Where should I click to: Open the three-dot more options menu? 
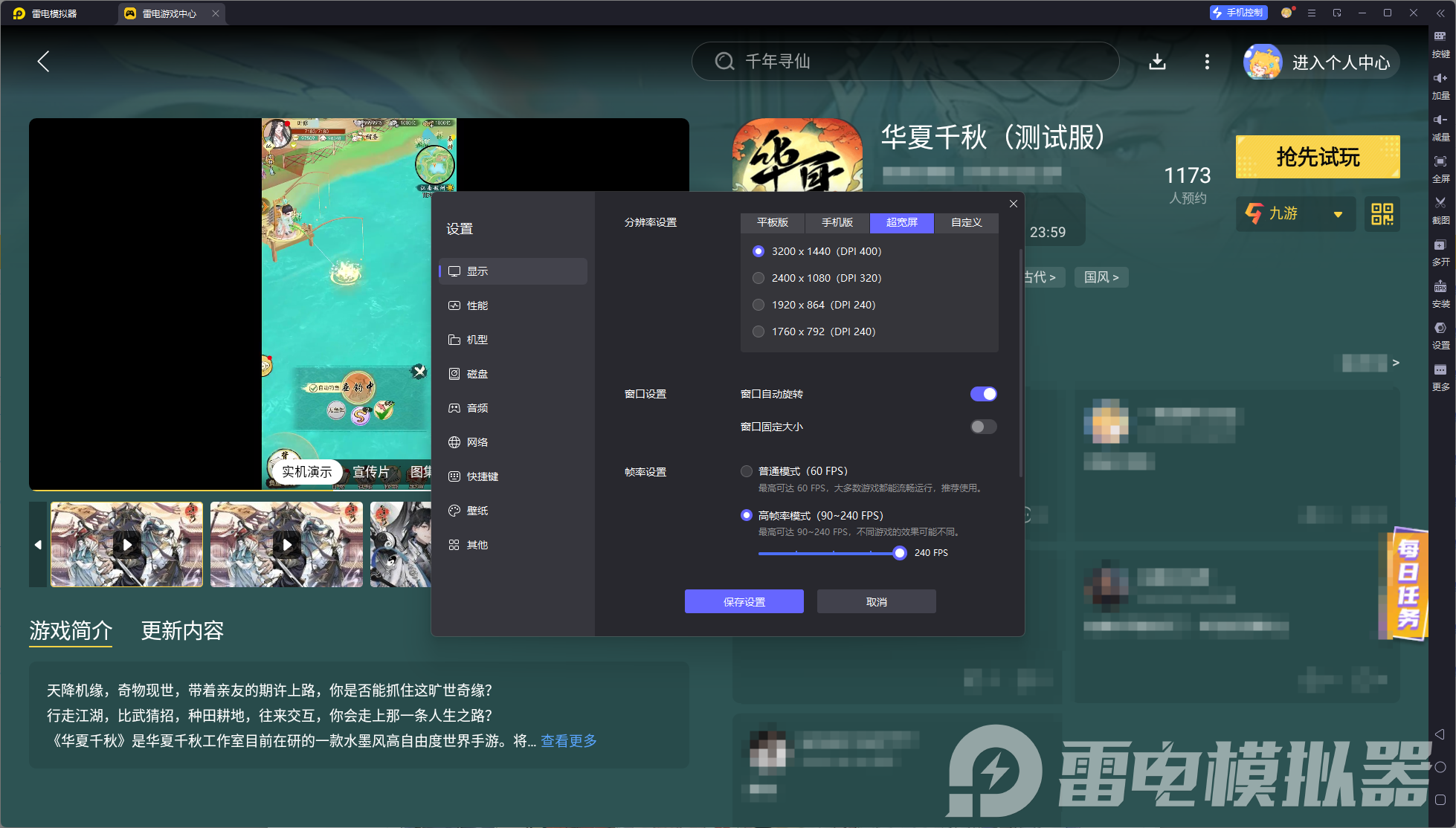pyautogui.click(x=1207, y=62)
